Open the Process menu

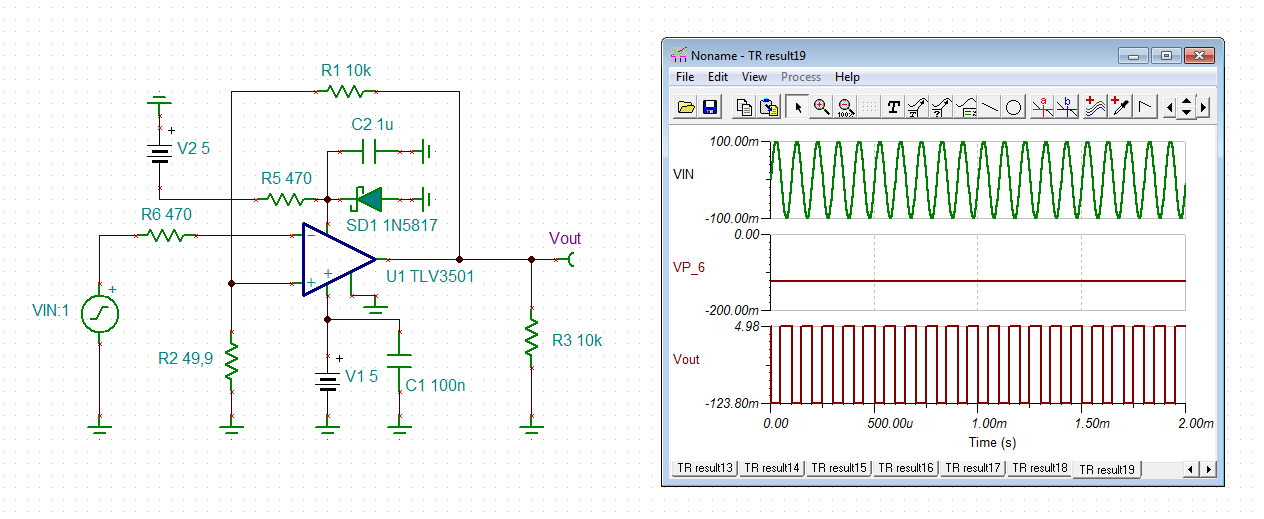pyautogui.click(x=801, y=77)
